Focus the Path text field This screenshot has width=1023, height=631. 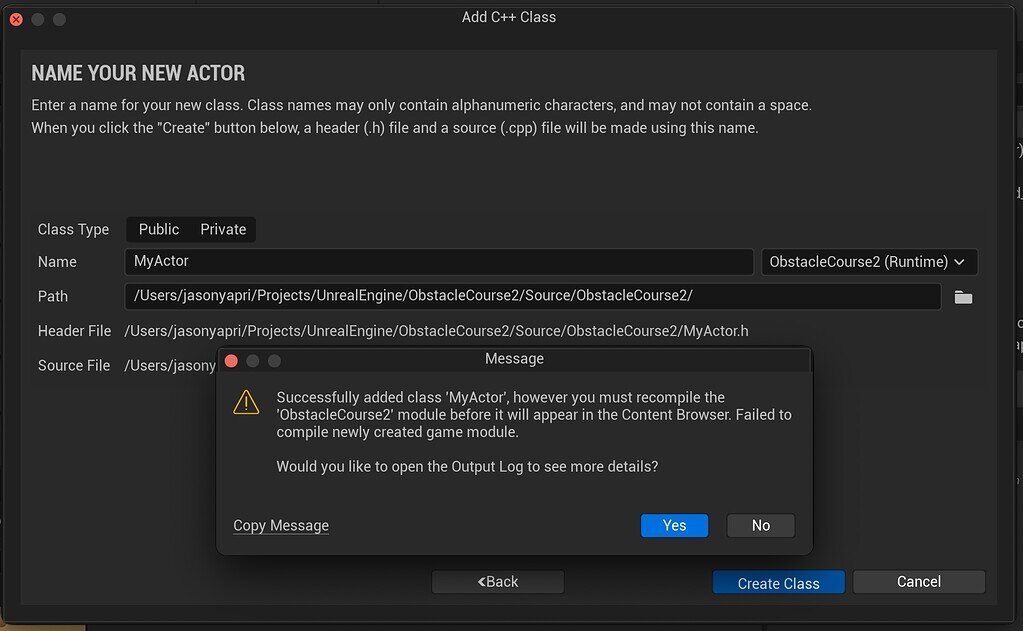pos(532,296)
